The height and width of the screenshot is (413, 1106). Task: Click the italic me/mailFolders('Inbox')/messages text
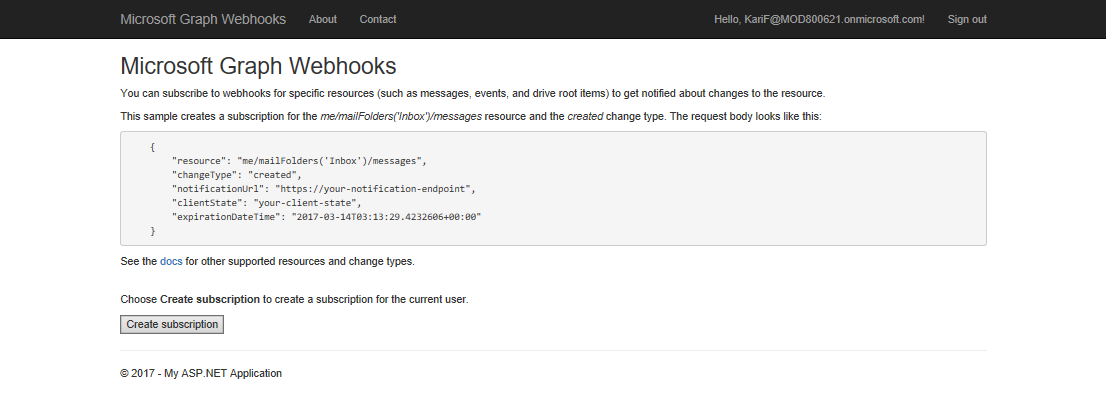coord(401,116)
